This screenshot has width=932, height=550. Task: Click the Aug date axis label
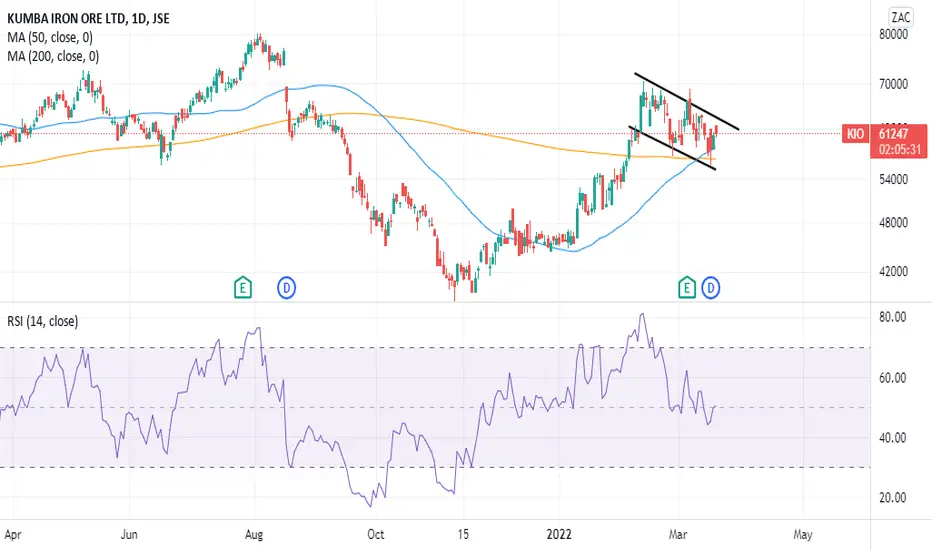click(254, 535)
